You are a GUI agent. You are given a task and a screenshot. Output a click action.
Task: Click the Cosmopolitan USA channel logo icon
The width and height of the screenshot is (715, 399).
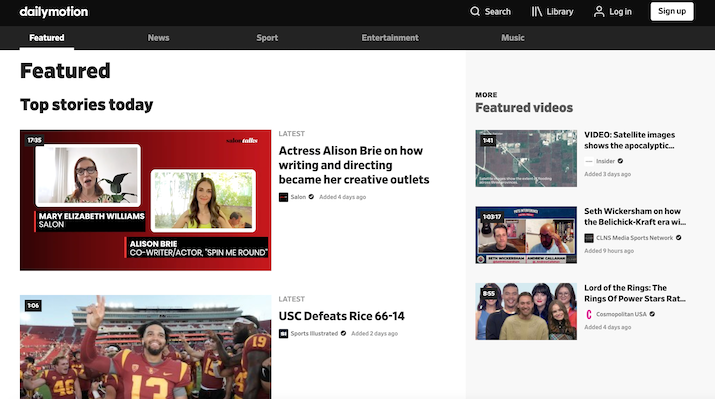pos(589,314)
